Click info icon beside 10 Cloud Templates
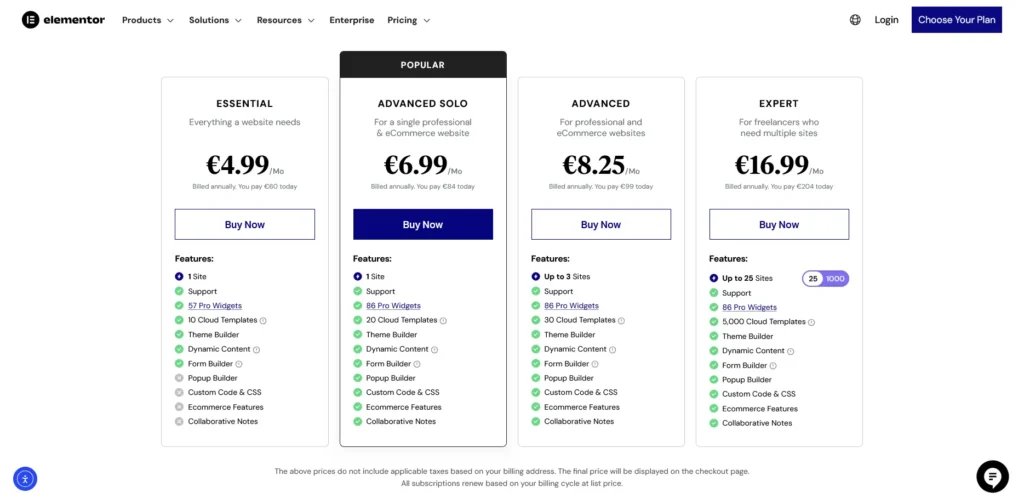The width and height of the screenshot is (1024, 504). pos(264,320)
